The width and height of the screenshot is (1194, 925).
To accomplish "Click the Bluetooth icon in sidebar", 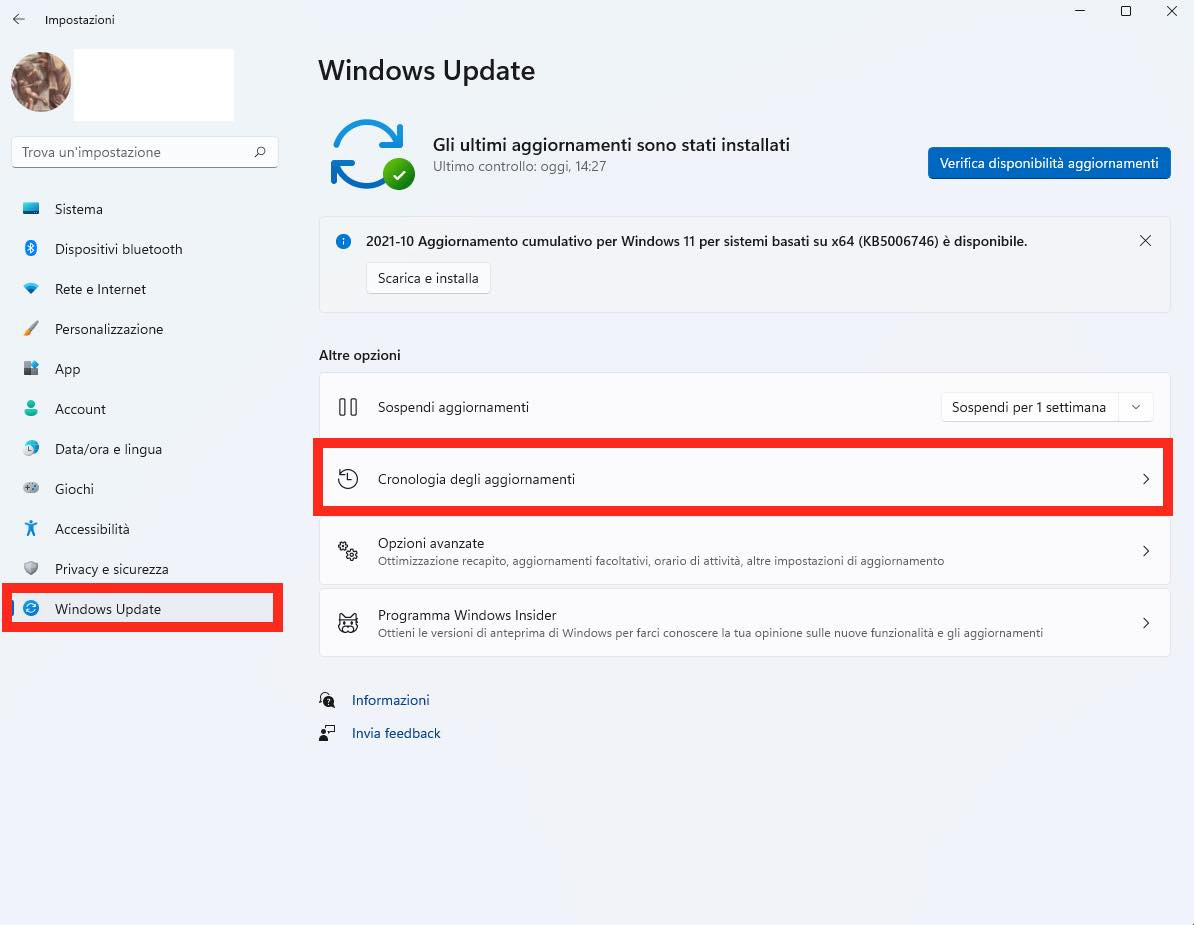I will [31, 248].
